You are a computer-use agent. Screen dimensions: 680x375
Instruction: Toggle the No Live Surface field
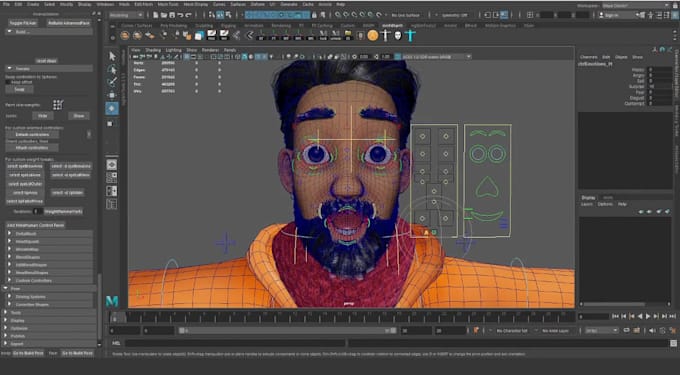click(407, 15)
